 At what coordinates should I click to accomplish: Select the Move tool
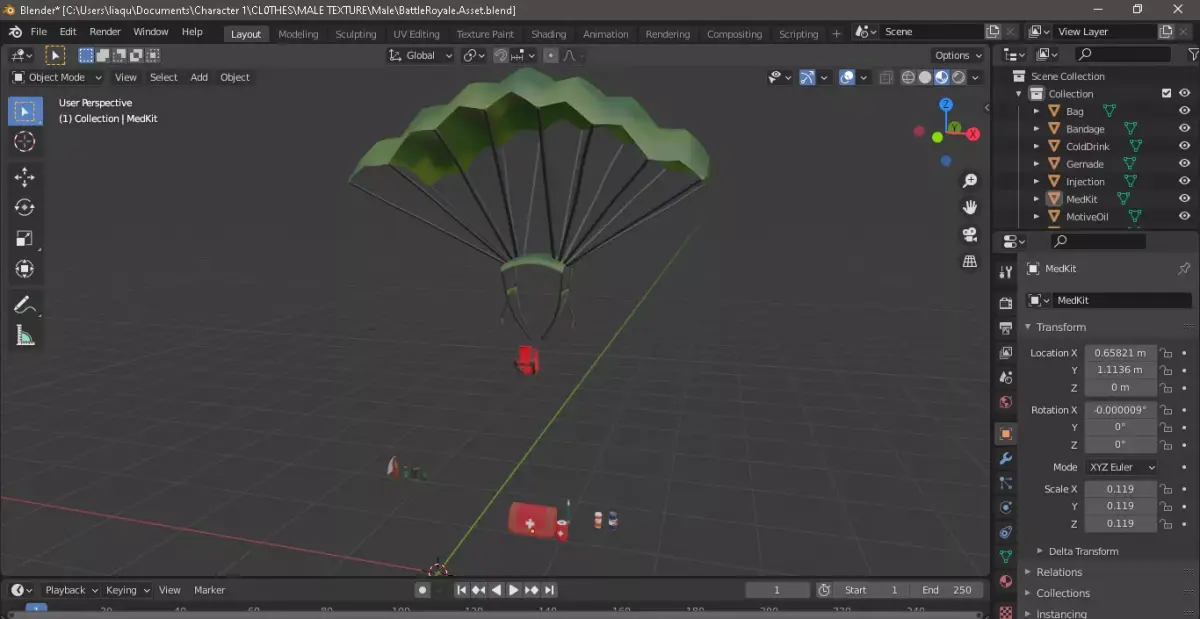pyautogui.click(x=25, y=177)
